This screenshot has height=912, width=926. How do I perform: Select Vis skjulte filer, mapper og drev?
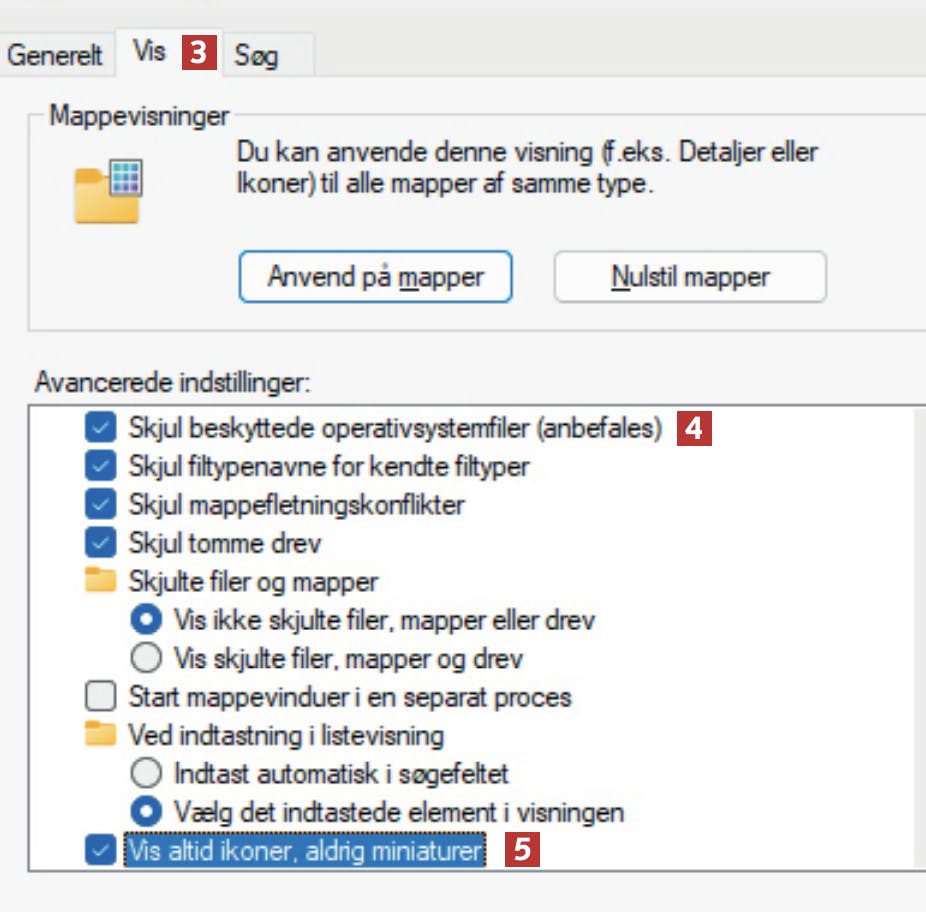tap(147, 659)
